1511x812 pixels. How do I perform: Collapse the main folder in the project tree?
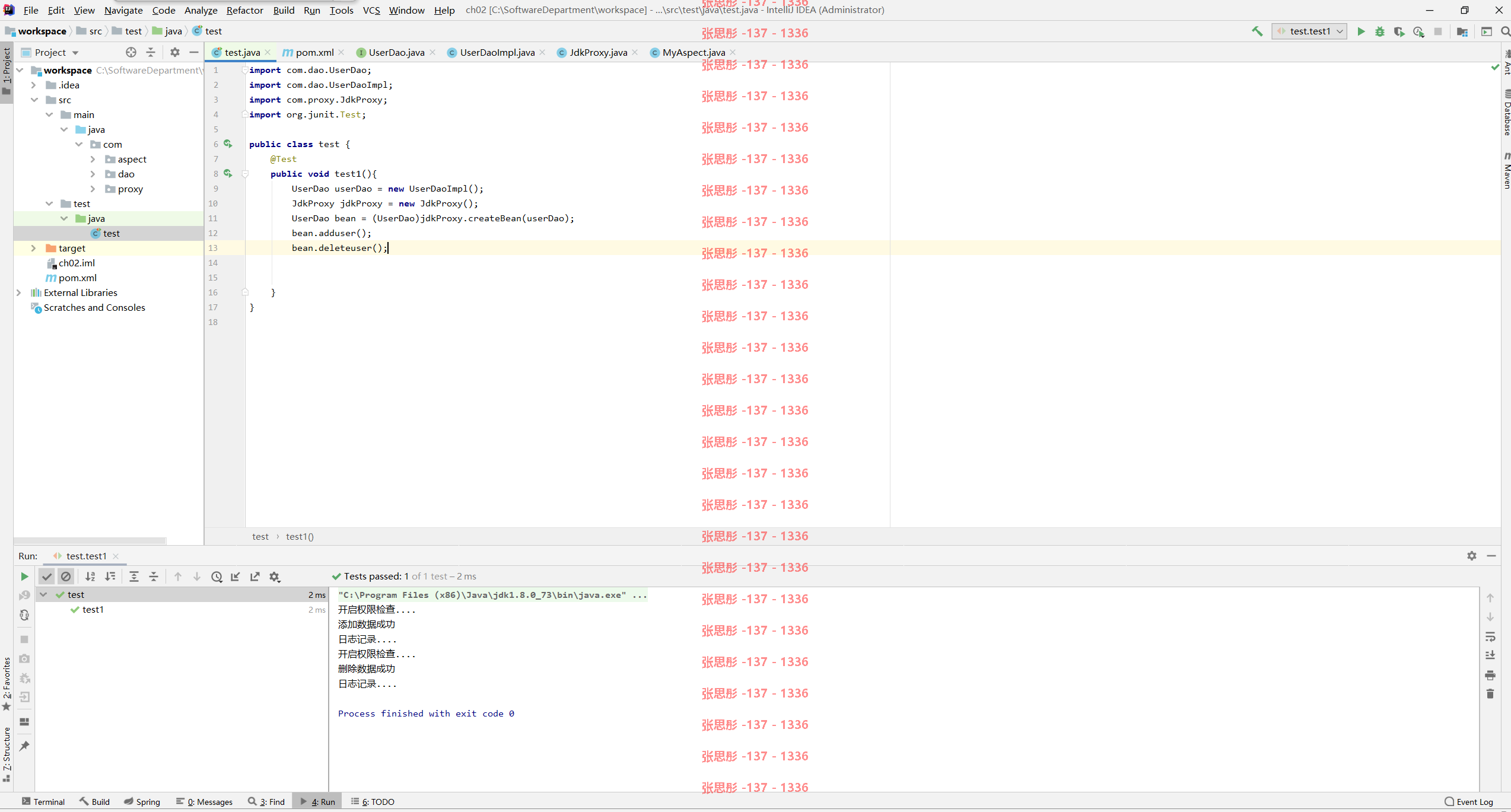click(49, 114)
